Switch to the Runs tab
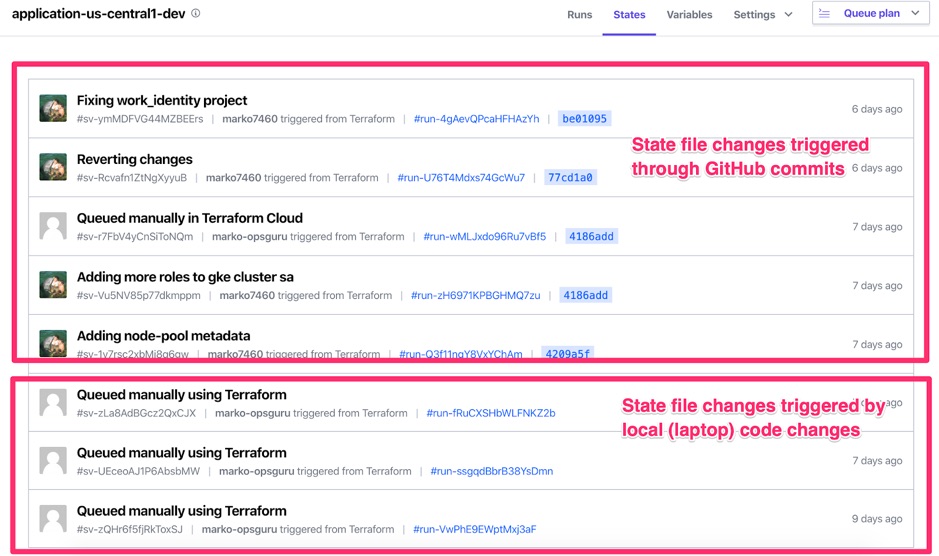 (579, 15)
